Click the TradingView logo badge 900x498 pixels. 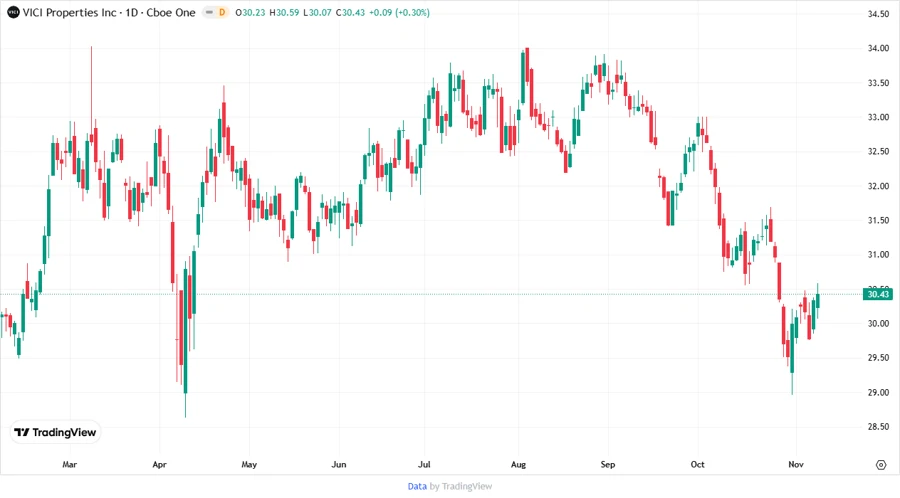(56, 432)
